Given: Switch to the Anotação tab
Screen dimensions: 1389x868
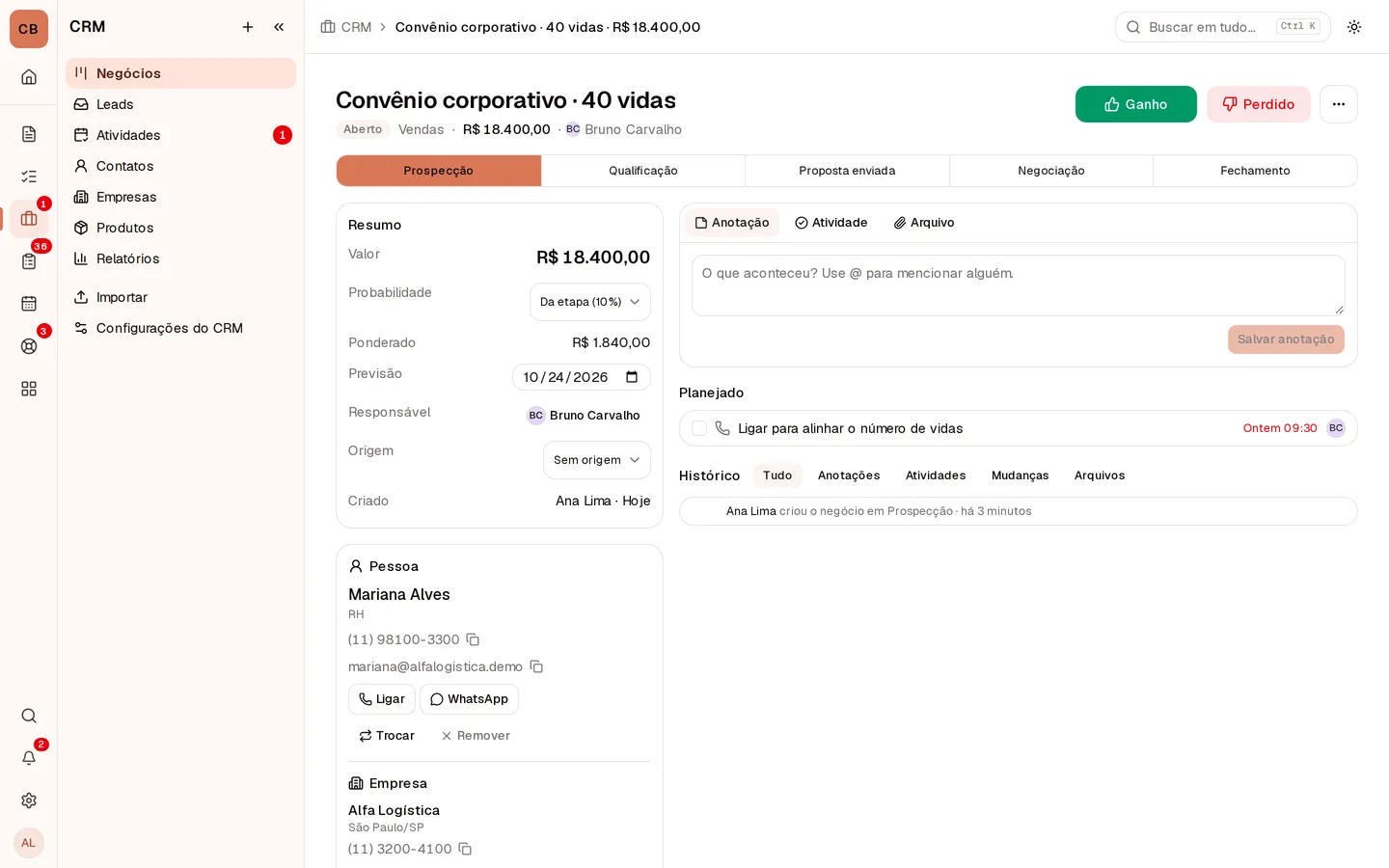Looking at the screenshot, I should tap(732, 223).
